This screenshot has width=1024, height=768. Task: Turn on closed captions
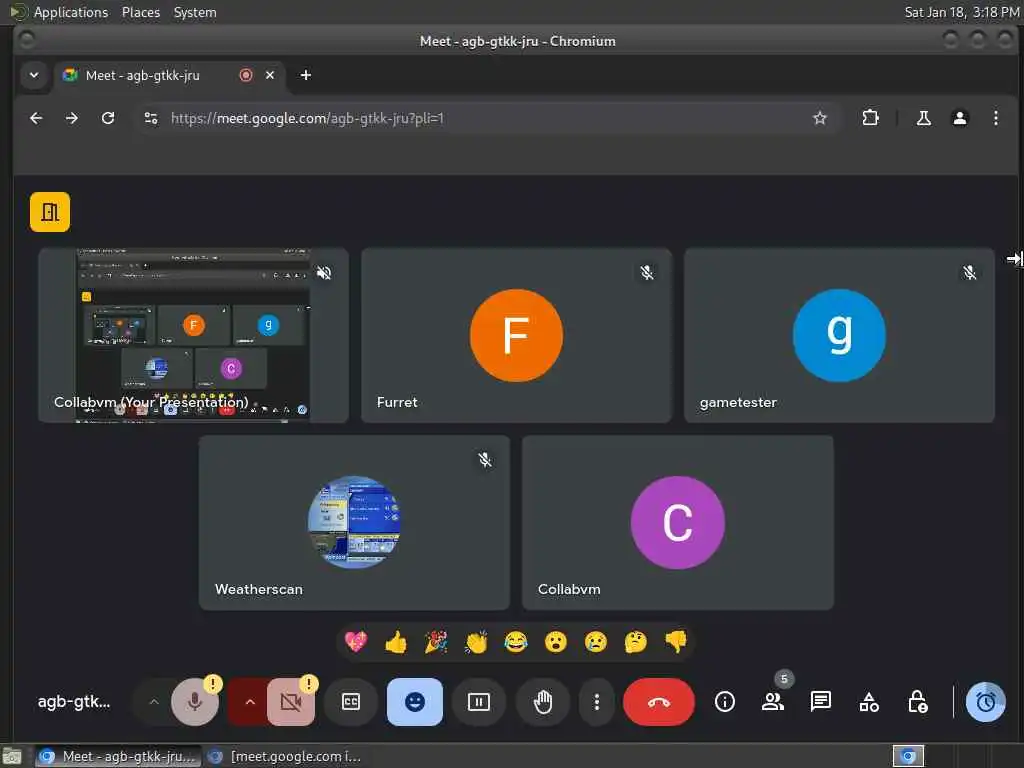click(x=351, y=702)
